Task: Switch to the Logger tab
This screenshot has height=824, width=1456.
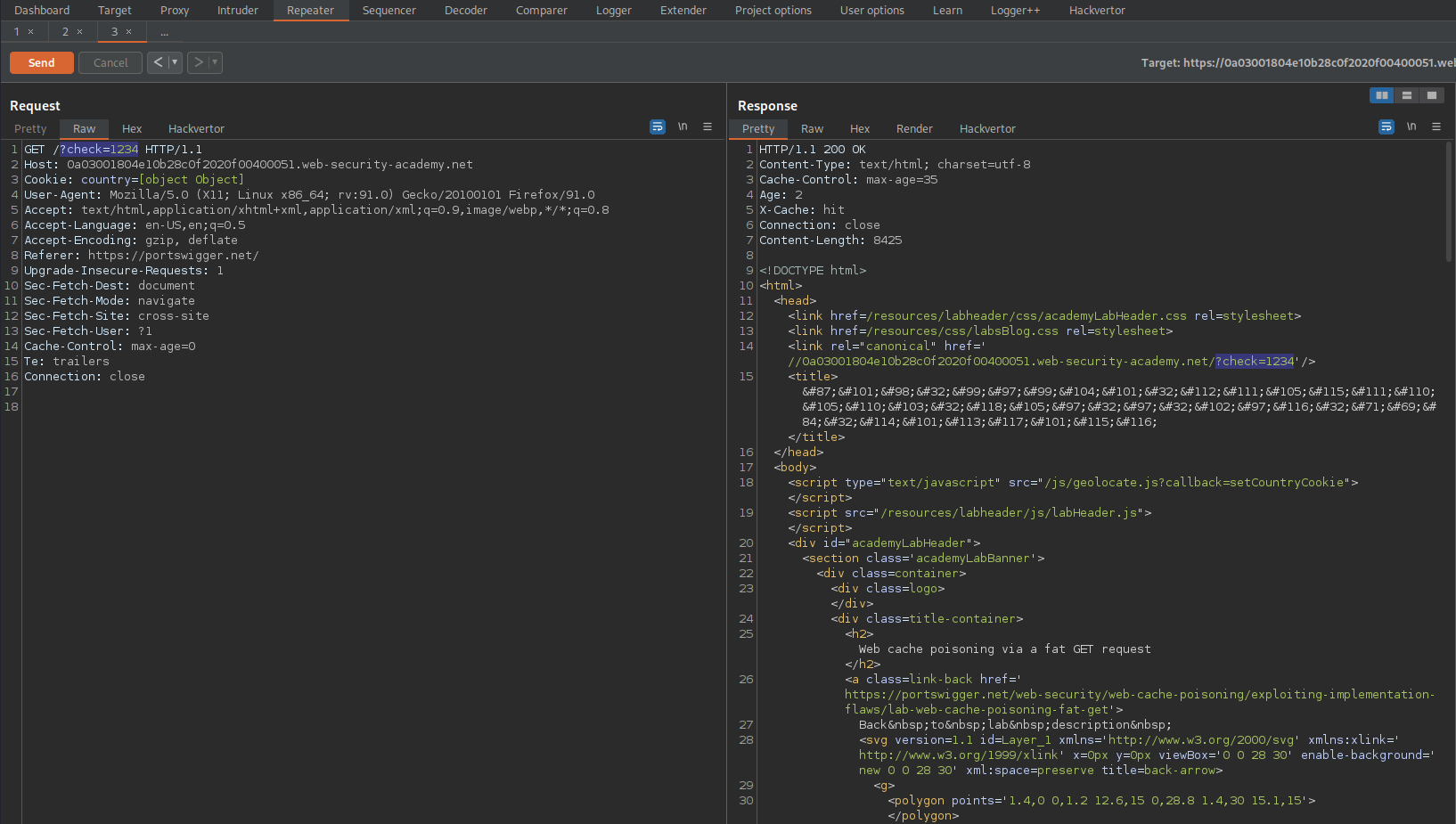Action: (x=614, y=11)
